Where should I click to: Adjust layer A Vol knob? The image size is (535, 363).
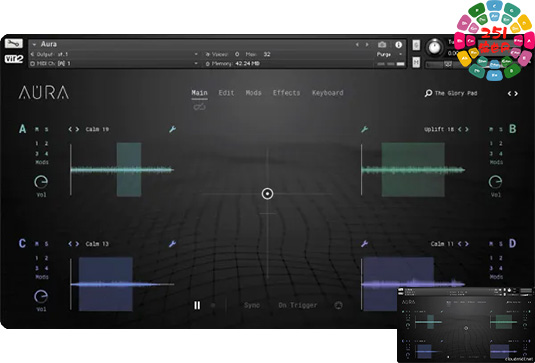(x=41, y=182)
